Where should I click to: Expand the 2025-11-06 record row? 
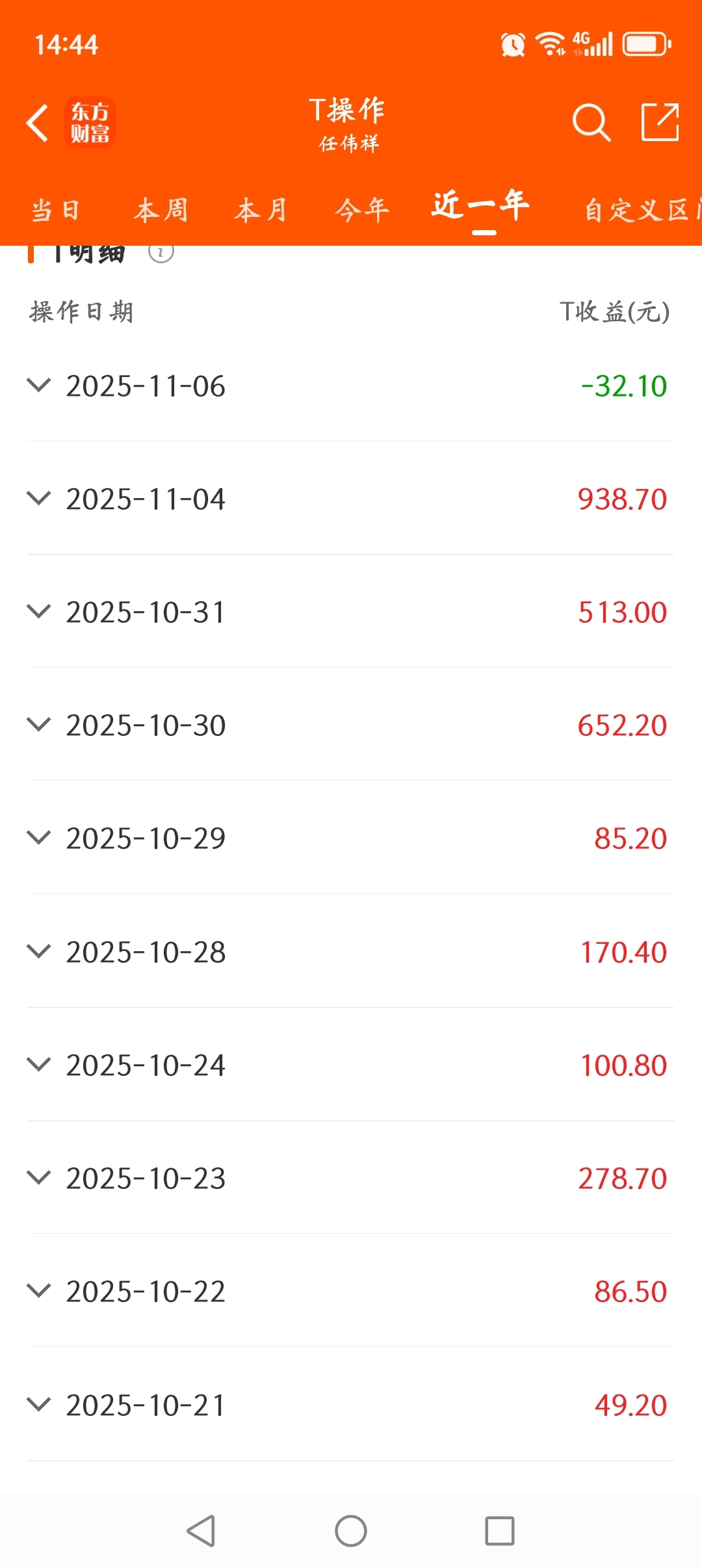(351, 385)
